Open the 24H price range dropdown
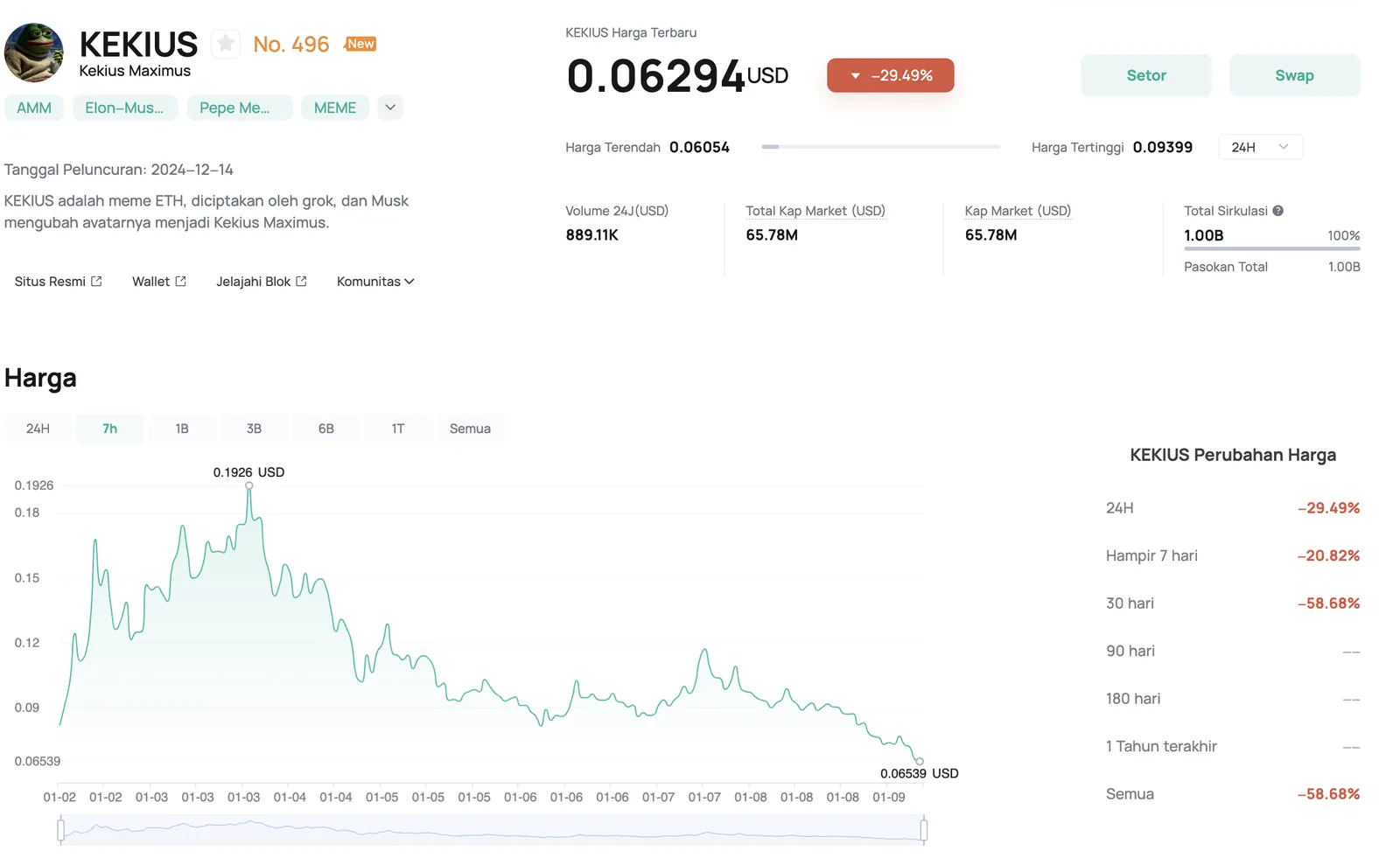The height and width of the screenshot is (858, 1400). tap(1260, 147)
